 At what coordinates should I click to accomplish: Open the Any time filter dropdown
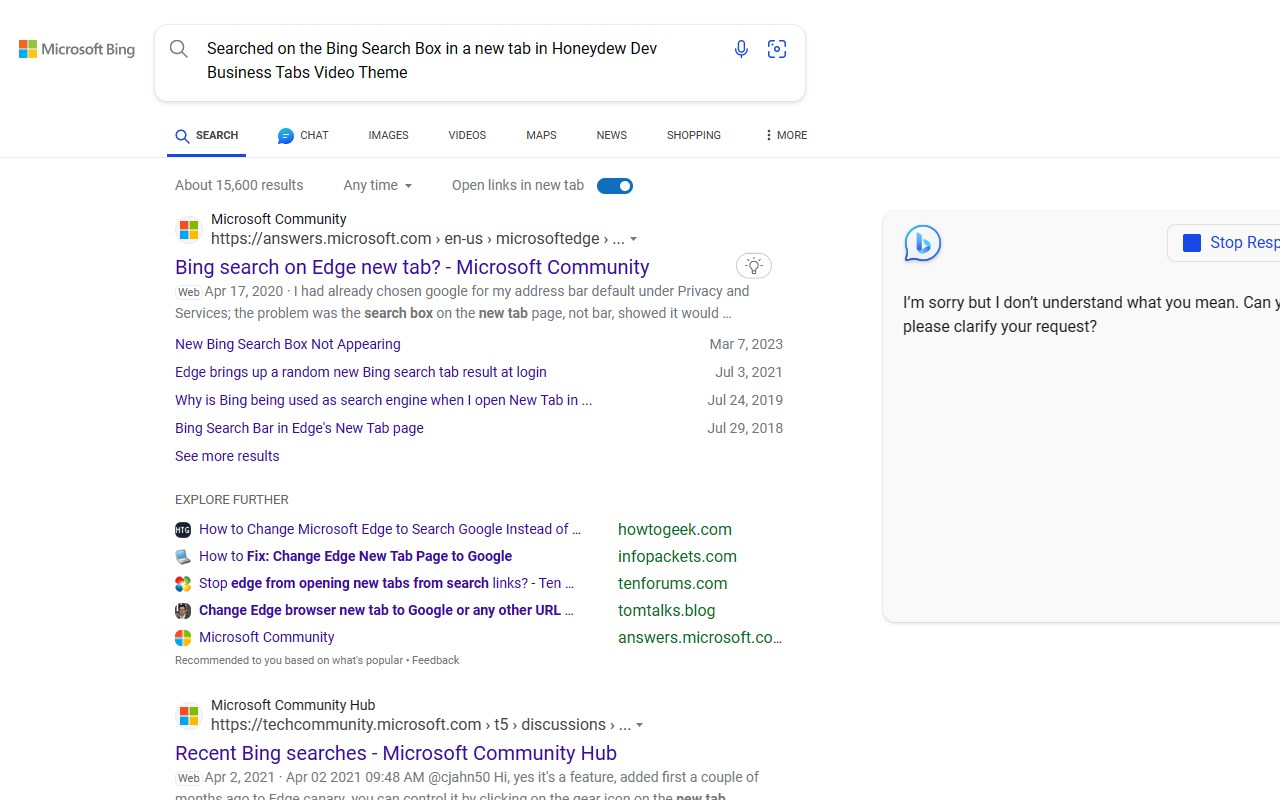pyautogui.click(x=378, y=186)
